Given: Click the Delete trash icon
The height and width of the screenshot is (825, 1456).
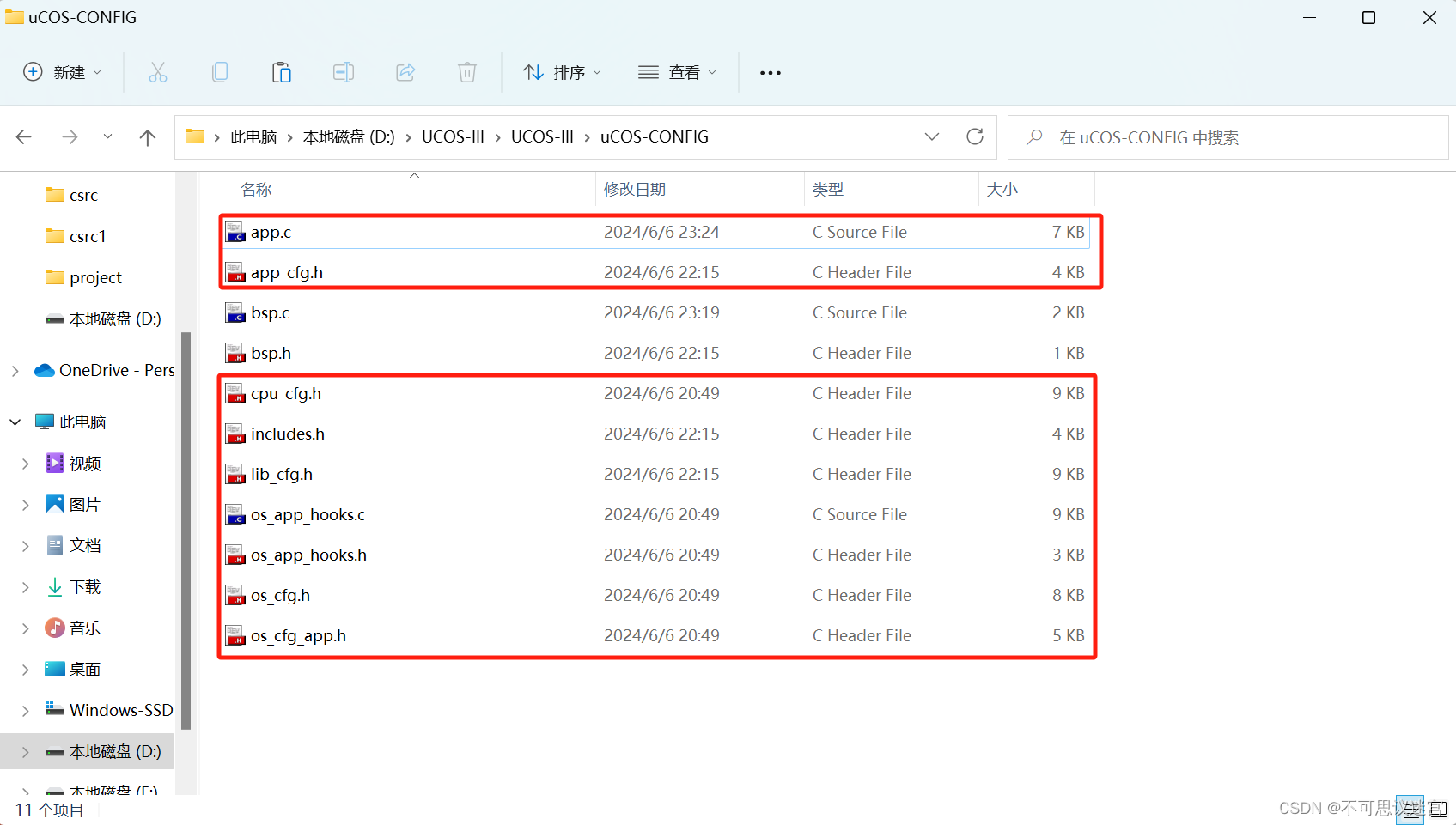Looking at the screenshot, I should click(x=466, y=72).
